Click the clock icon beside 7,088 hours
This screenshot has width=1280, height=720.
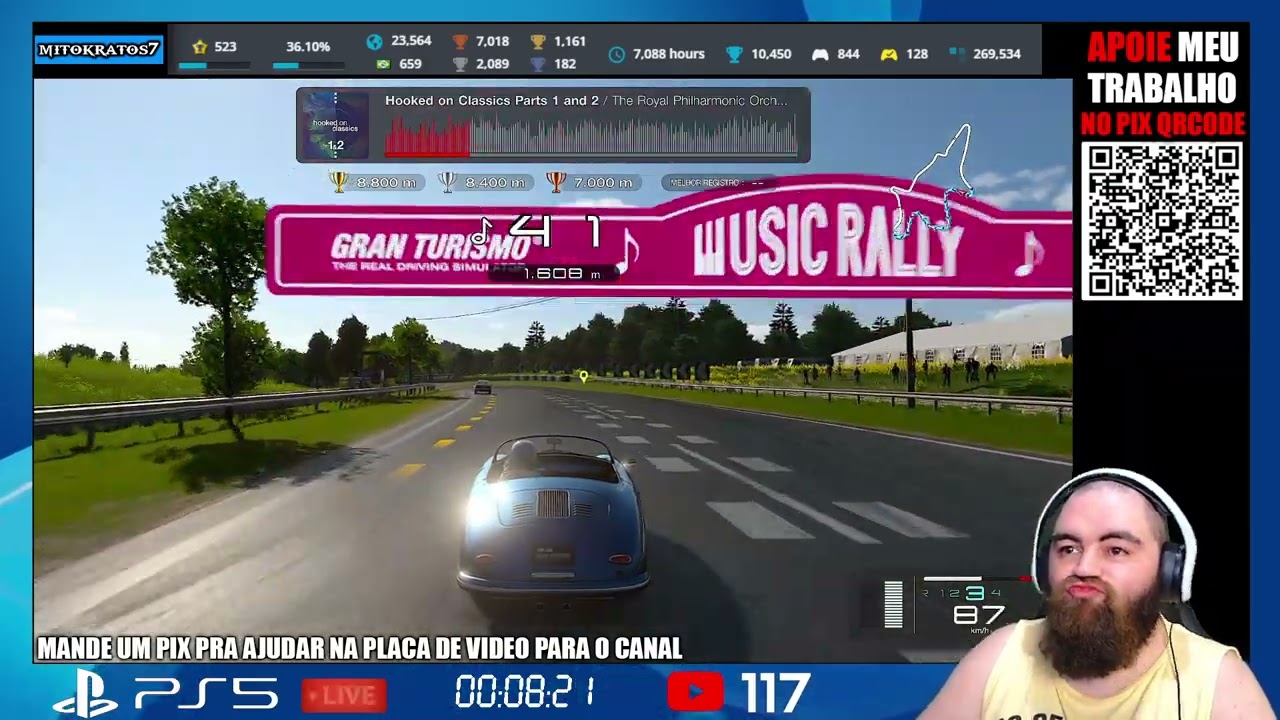[617, 54]
